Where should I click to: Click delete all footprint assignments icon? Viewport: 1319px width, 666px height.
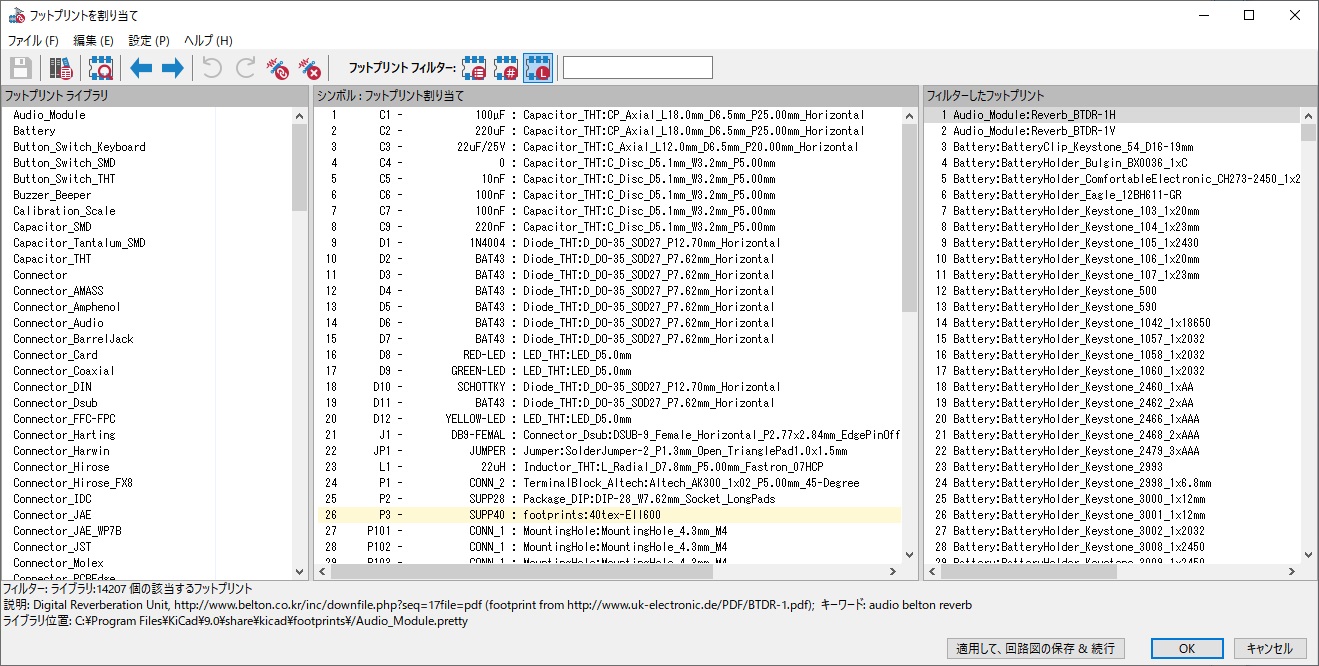310,68
